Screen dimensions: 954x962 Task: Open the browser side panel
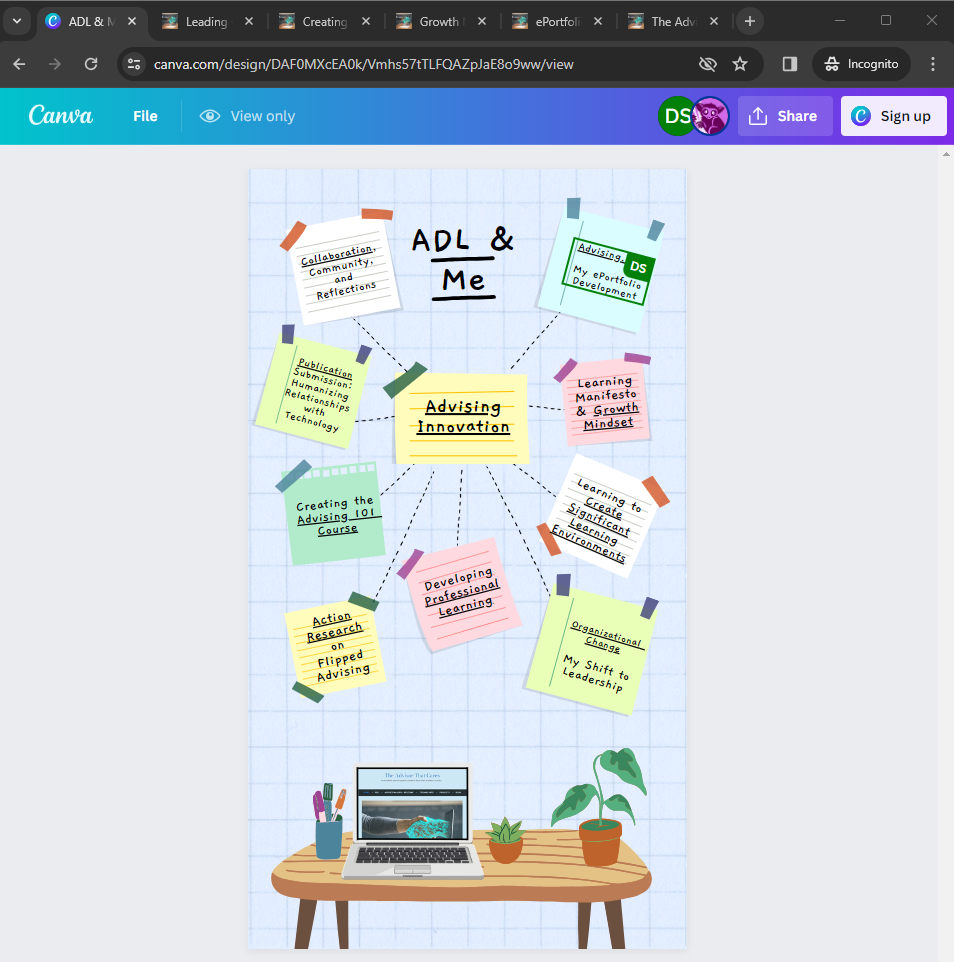790,64
